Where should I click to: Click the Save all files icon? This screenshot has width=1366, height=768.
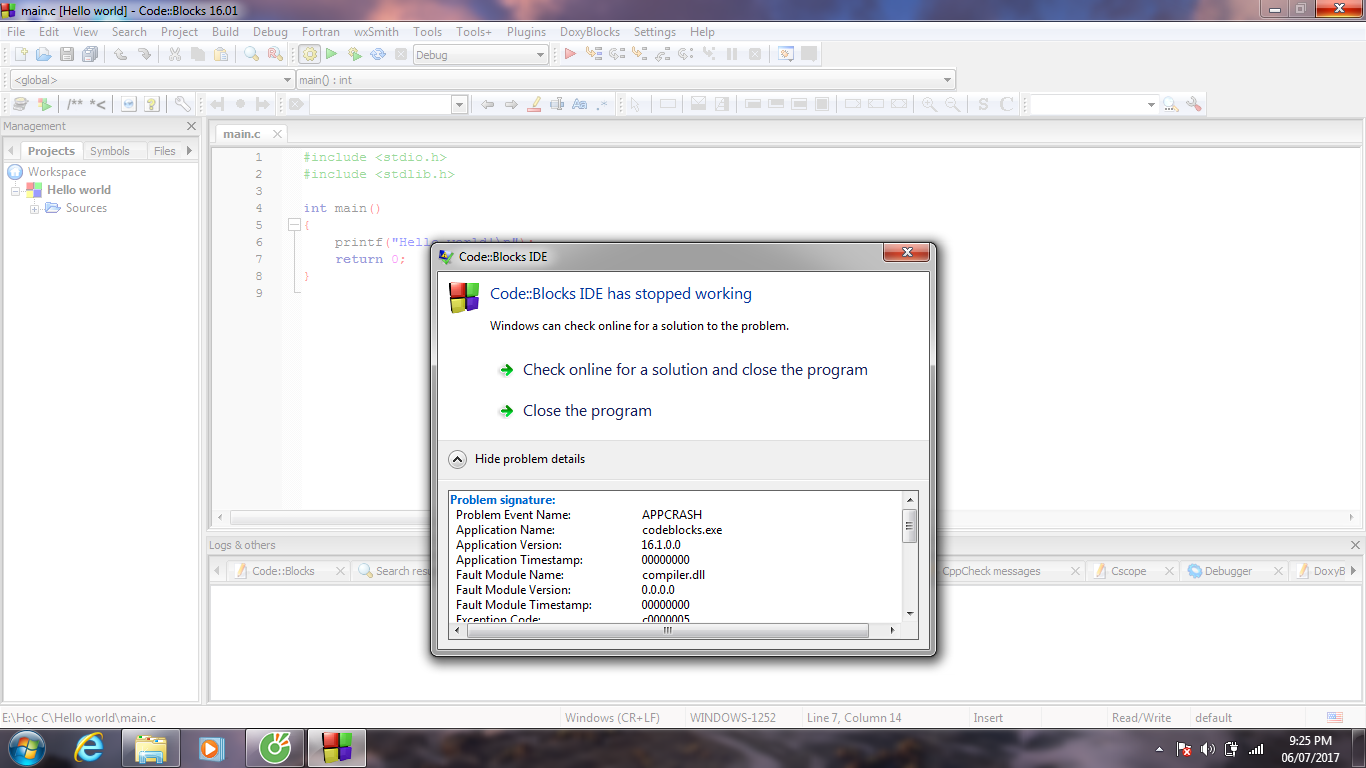pos(90,54)
